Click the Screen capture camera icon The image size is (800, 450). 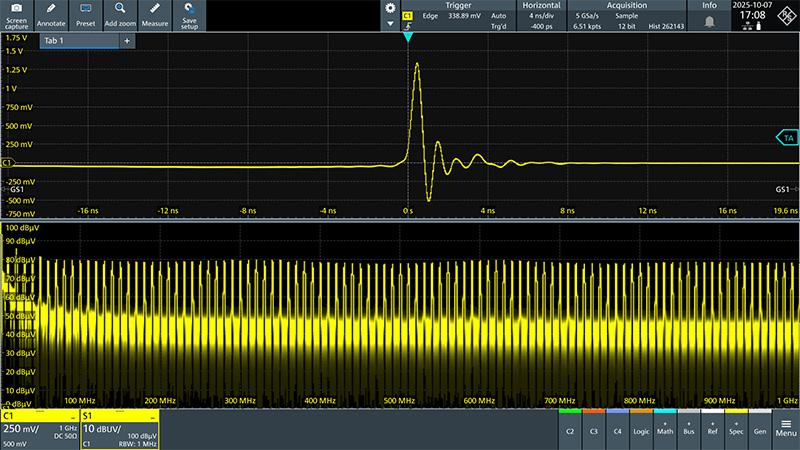pos(16,14)
